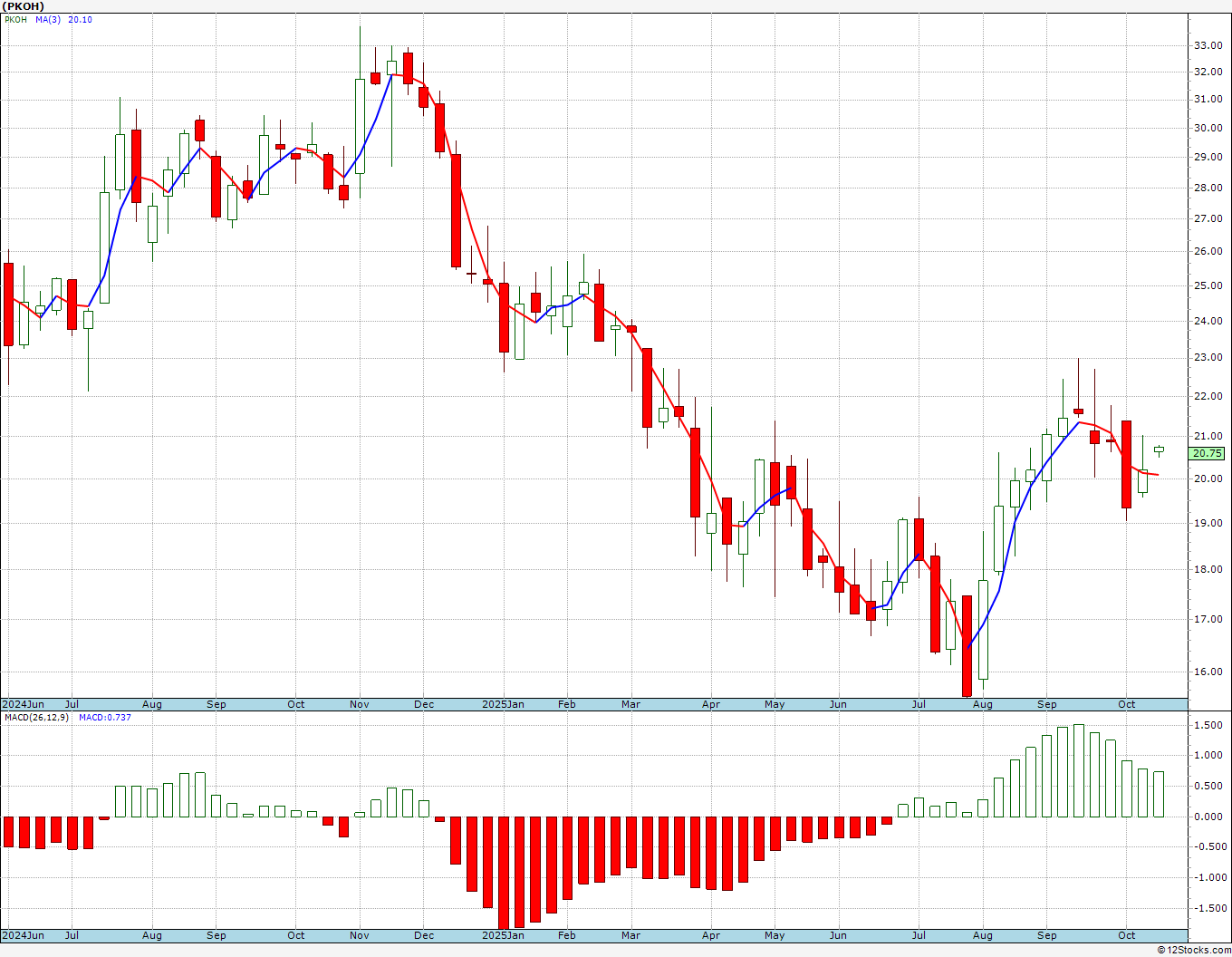Viewport: 1232px width, 957px height.
Task: Click the 31.00 price axis label
Action: (x=1208, y=99)
